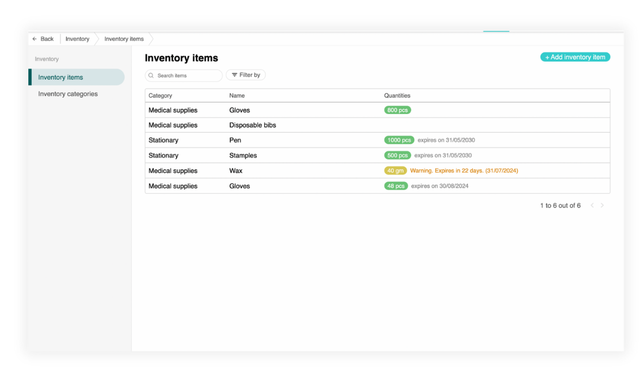The image size is (643, 381).
Task: Click Stationary category in Pen row
Action: (164, 140)
